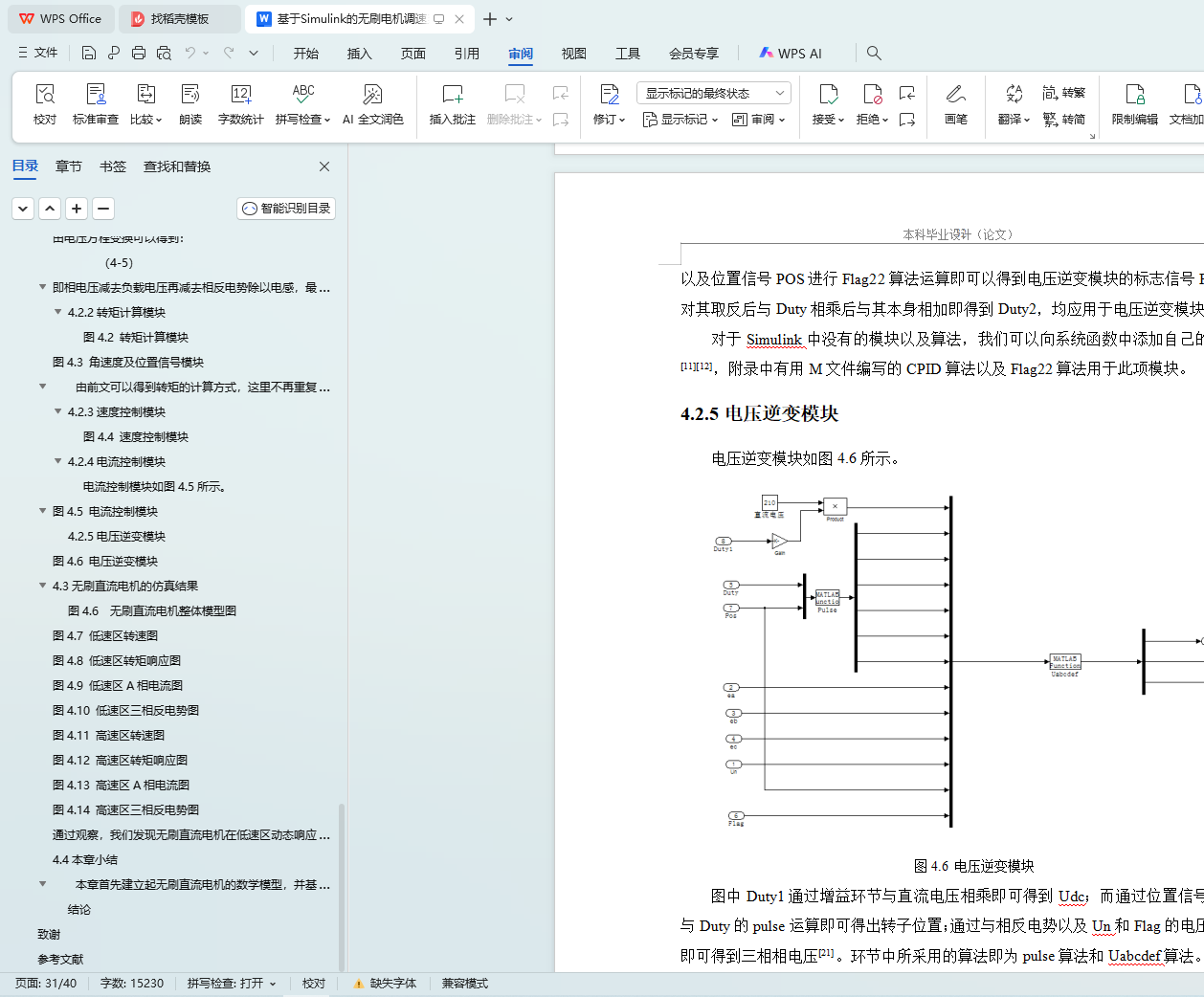Open quick access customize dropdown arrow
The height and width of the screenshot is (997, 1204).
tap(254, 53)
